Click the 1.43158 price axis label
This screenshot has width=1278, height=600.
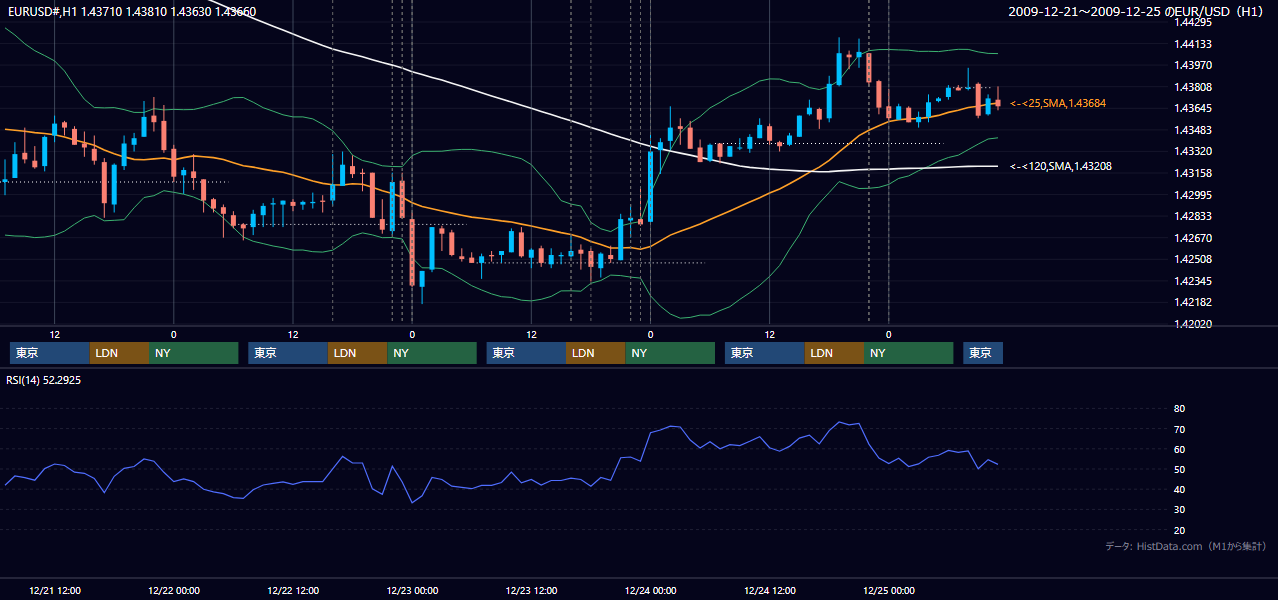(x=1193, y=173)
